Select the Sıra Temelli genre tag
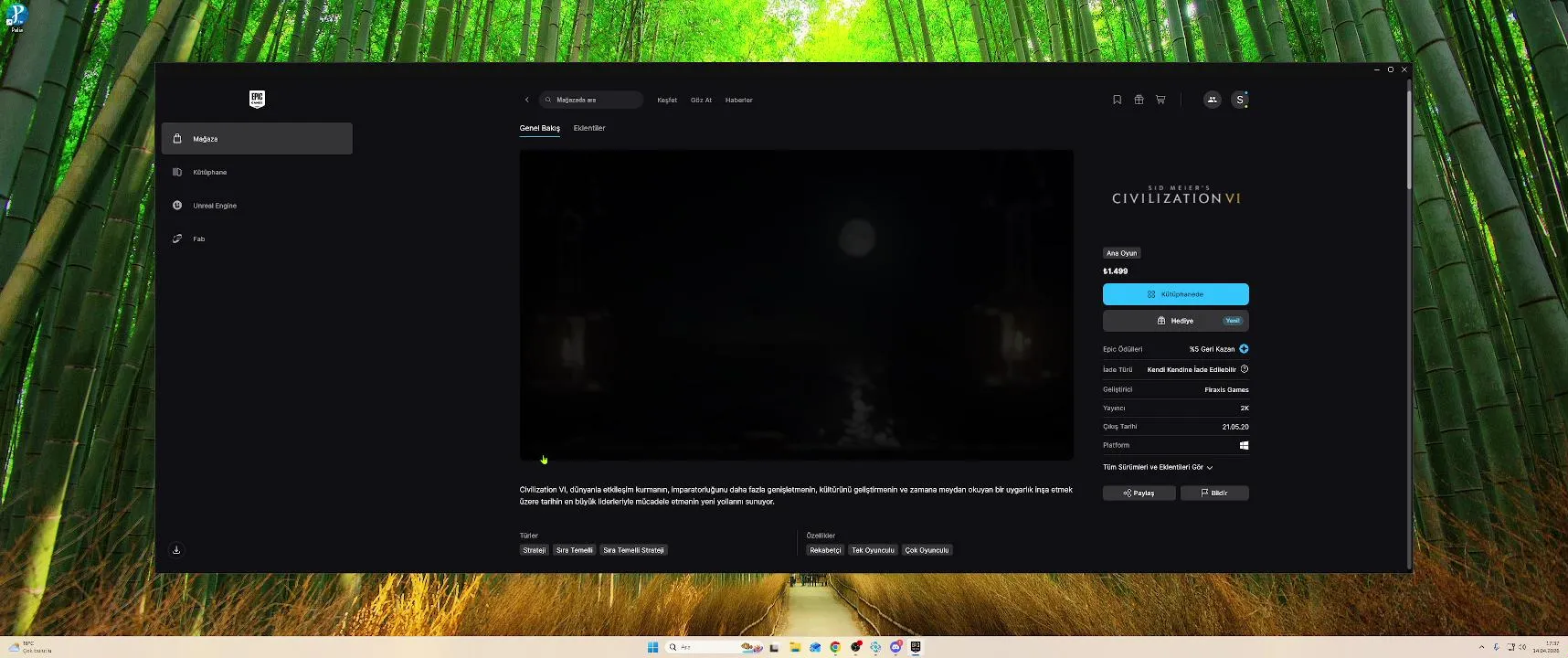 pyautogui.click(x=575, y=550)
